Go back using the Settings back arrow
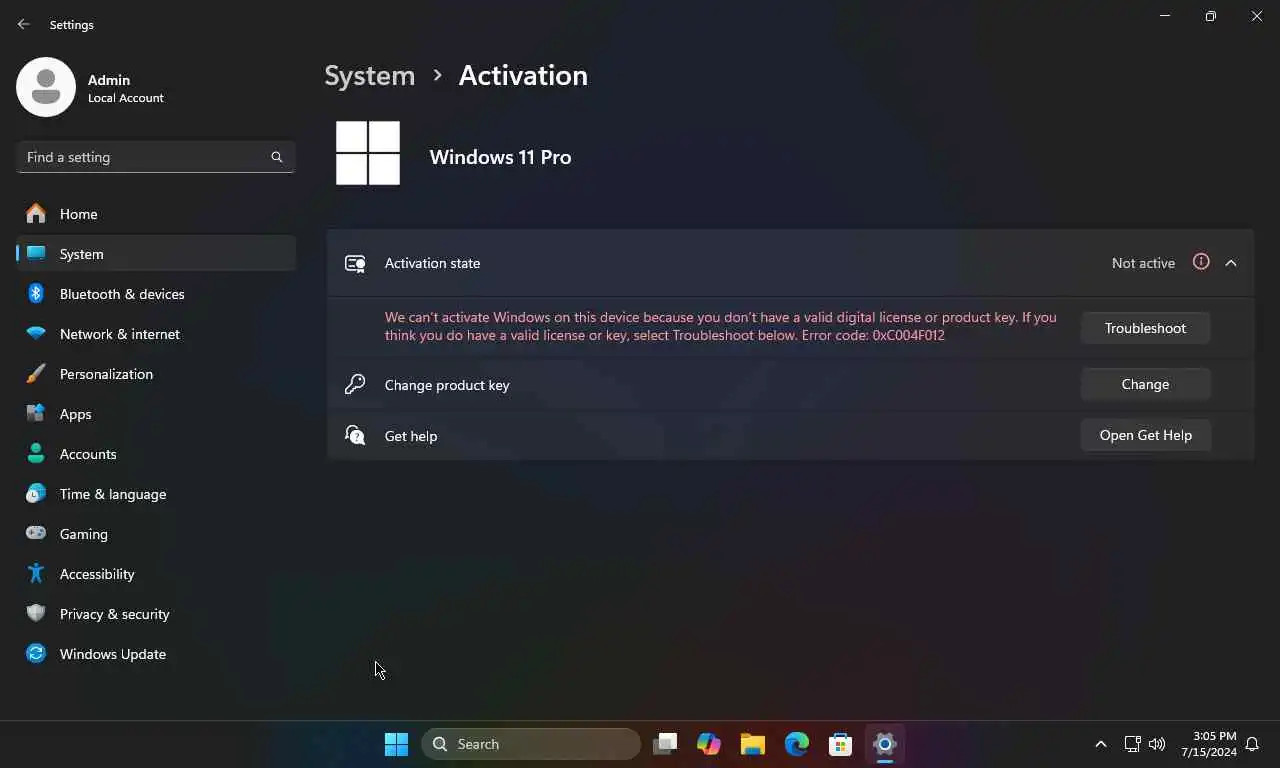The image size is (1280, 768). pyautogui.click(x=24, y=24)
